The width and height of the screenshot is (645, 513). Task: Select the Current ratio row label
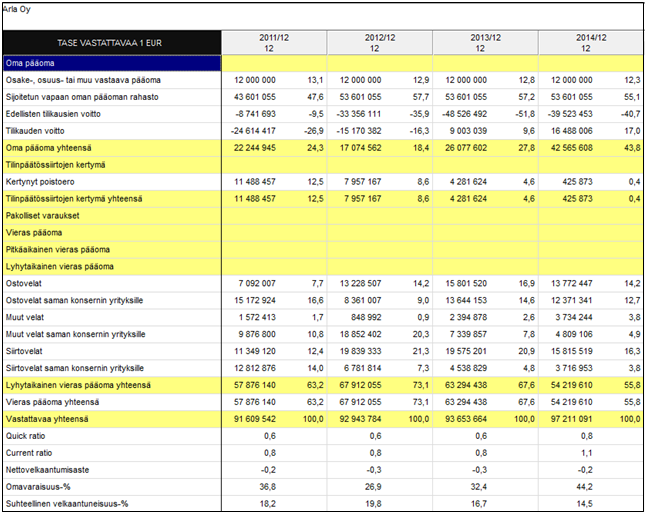[29, 453]
